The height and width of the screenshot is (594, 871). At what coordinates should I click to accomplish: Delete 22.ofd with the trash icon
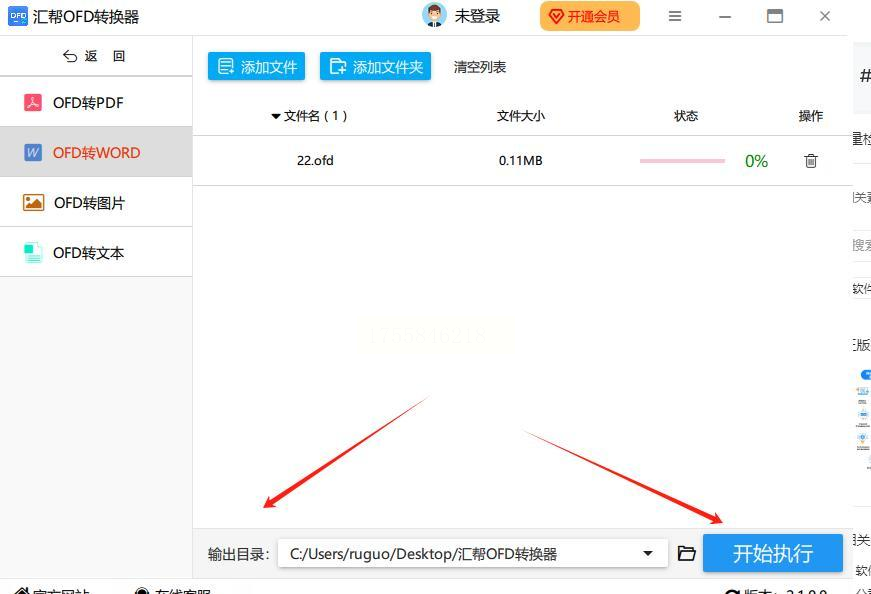coord(810,161)
